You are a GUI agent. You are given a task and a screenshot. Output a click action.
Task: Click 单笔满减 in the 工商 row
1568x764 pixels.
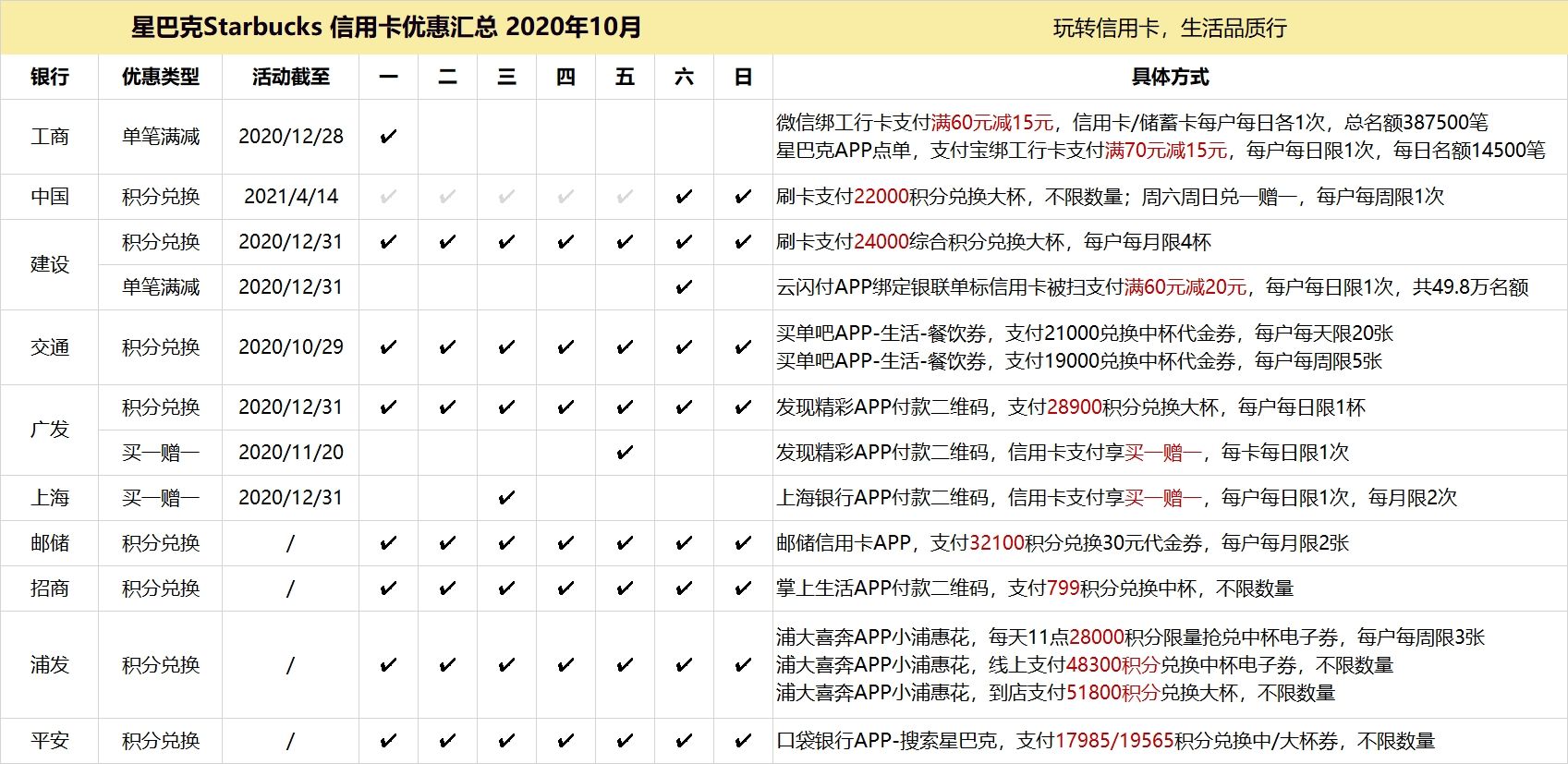(x=161, y=137)
